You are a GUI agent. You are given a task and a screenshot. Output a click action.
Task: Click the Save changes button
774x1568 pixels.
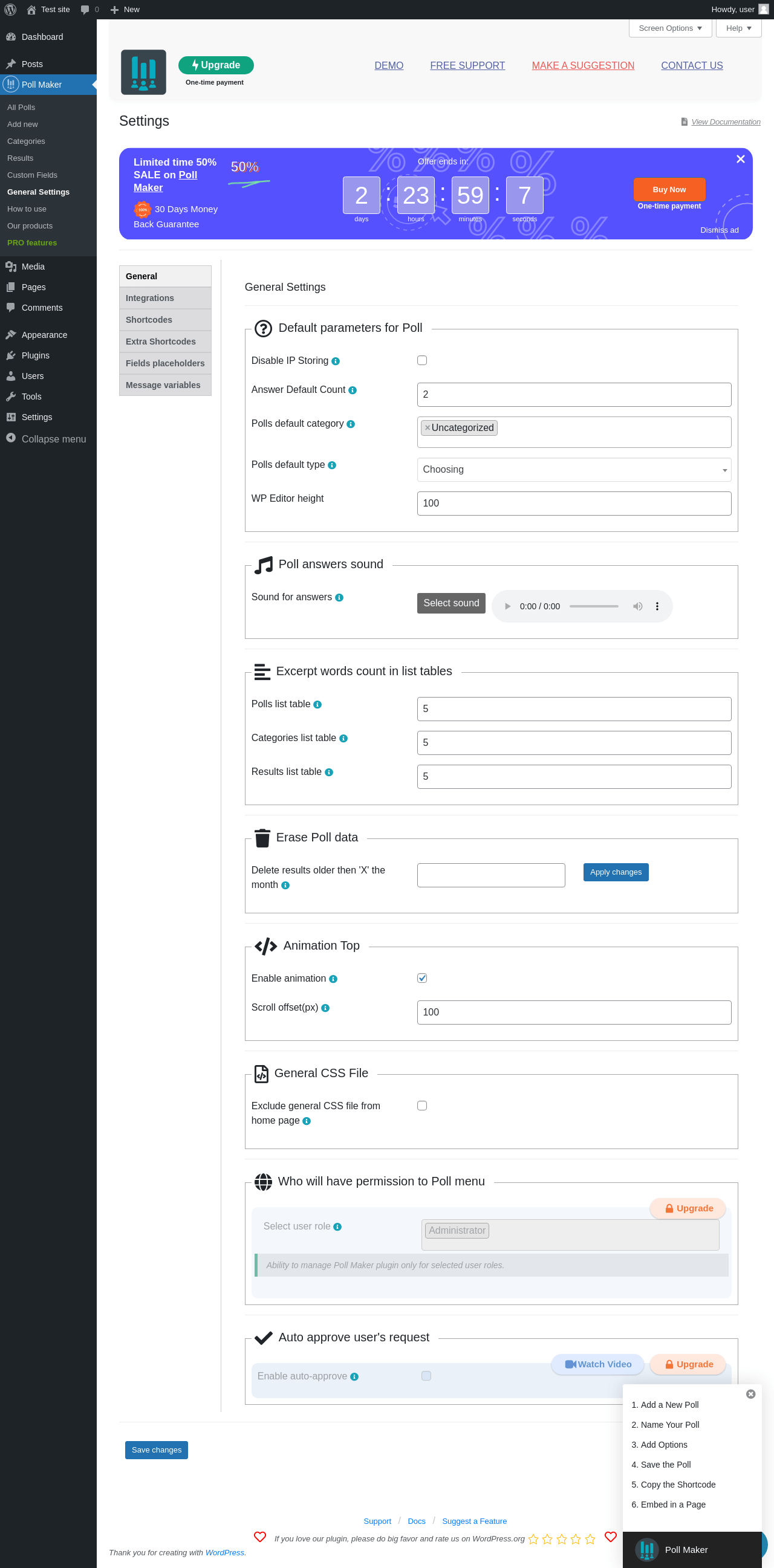[157, 1450]
